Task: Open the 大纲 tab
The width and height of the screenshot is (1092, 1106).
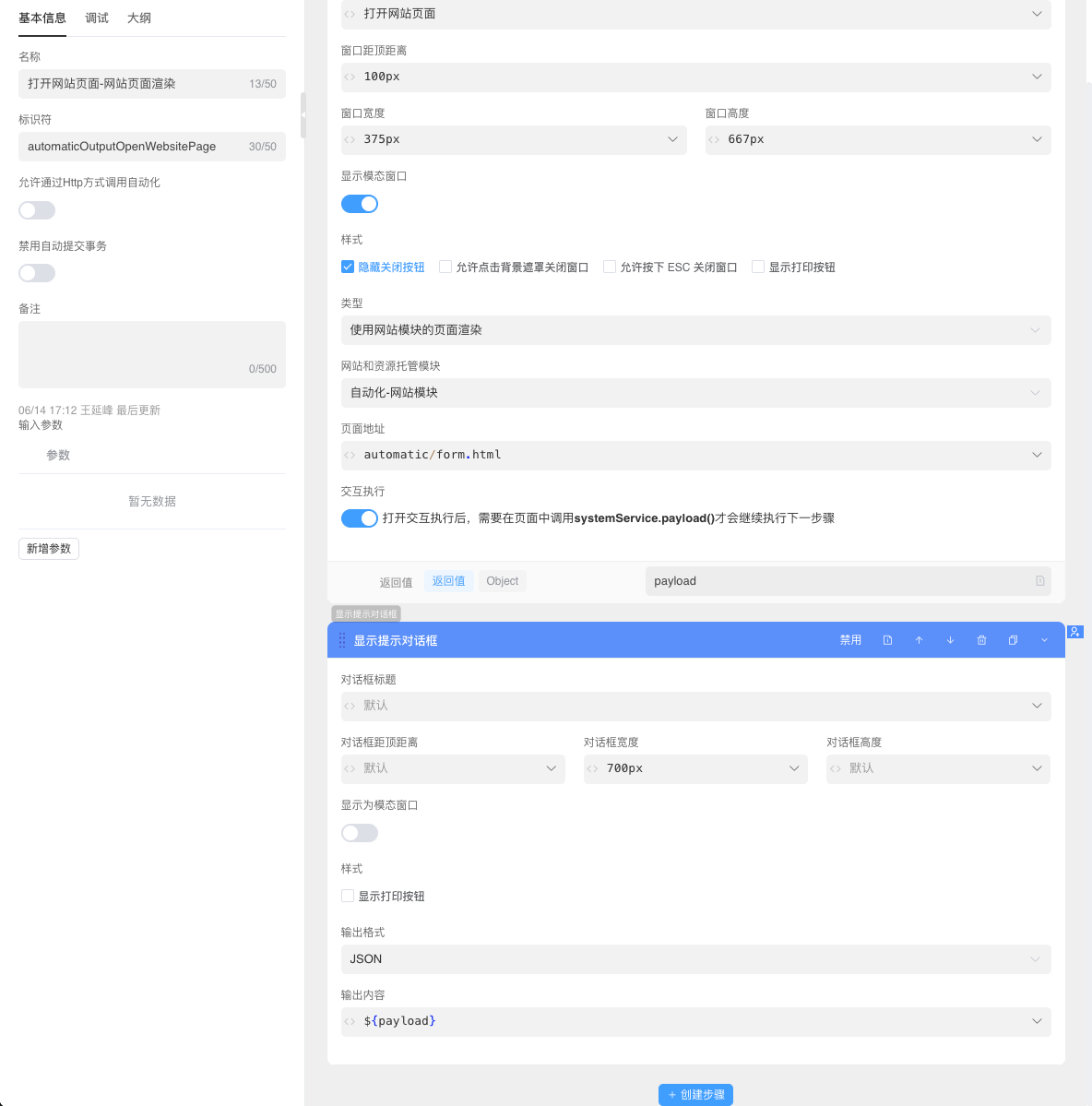Action: click(139, 18)
